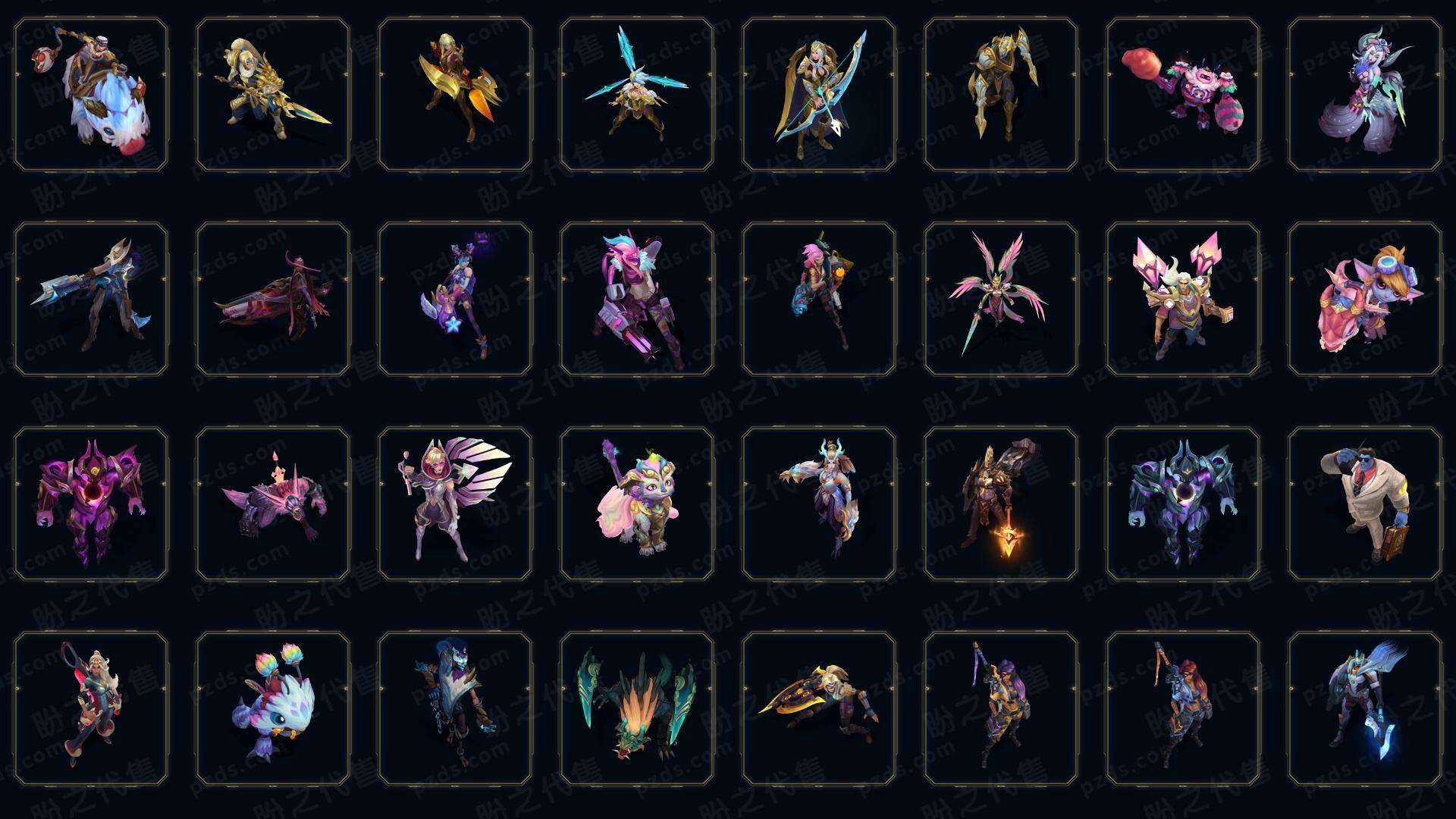Select the warrior with glowing orange lantern
The image size is (1456, 819).
pyautogui.click(x=1001, y=504)
